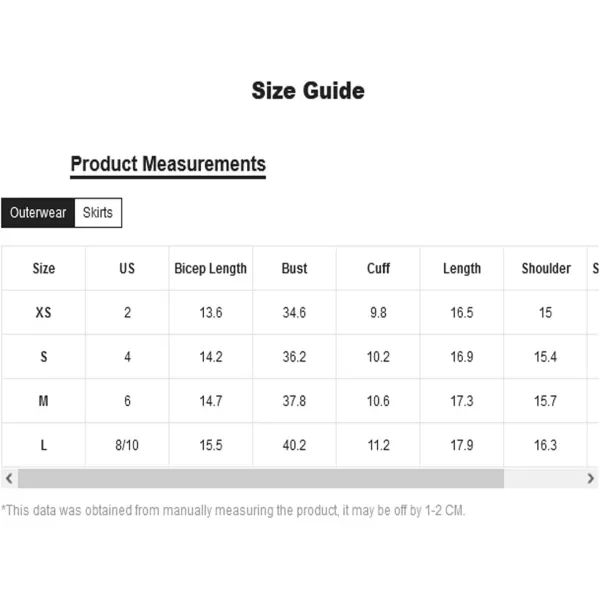This screenshot has width=600, height=600.
Task: Click the Size column header
Action: [44, 268]
